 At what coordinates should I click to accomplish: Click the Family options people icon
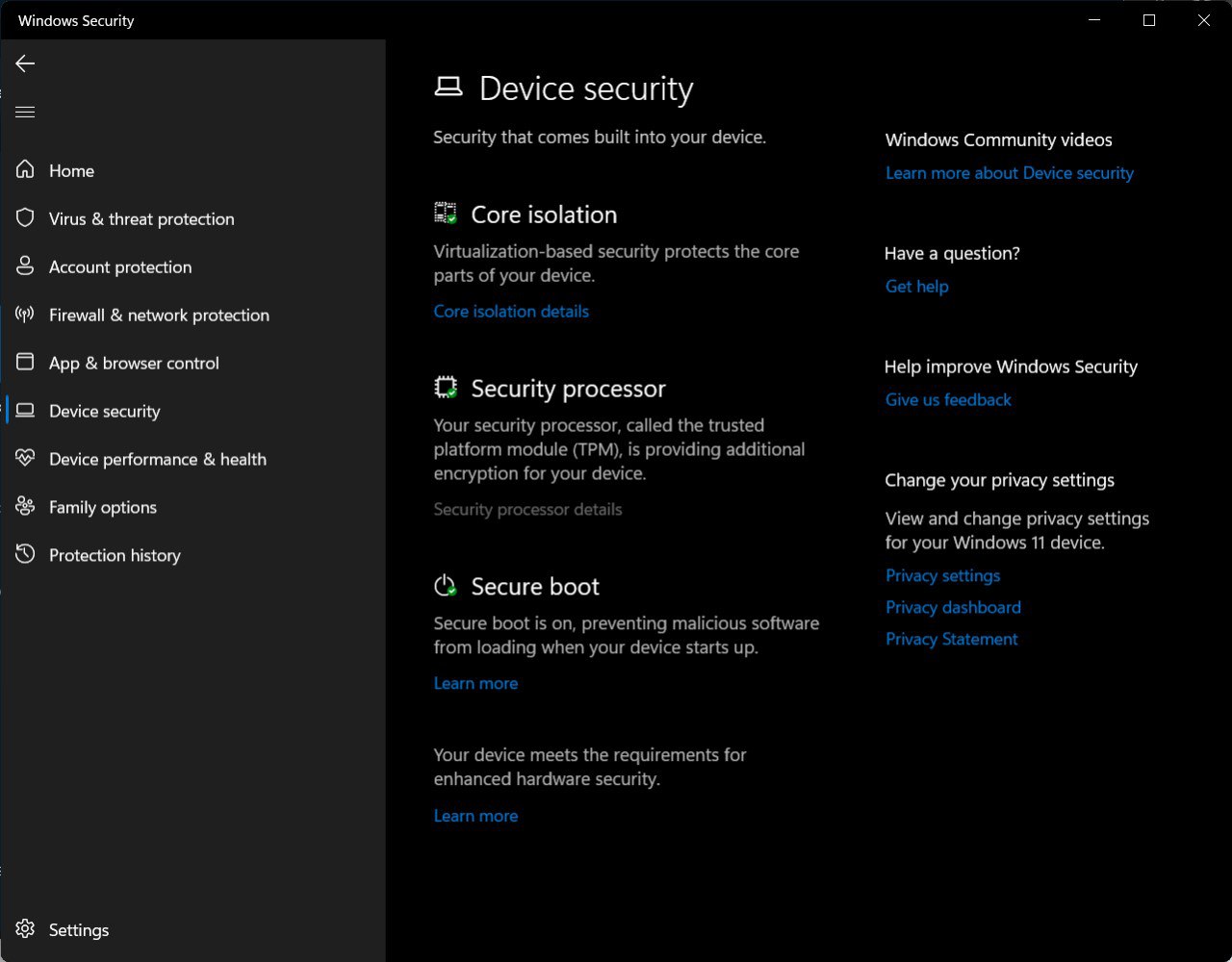click(25, 507)
